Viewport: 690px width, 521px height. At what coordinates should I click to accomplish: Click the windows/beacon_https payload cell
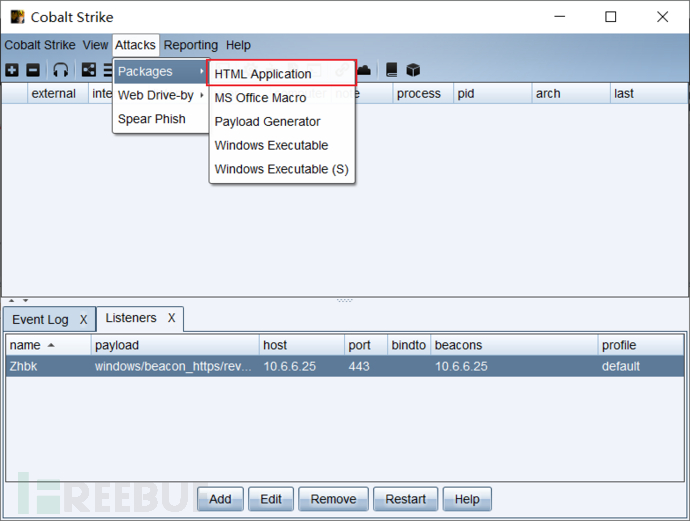(x=173, y=366)
